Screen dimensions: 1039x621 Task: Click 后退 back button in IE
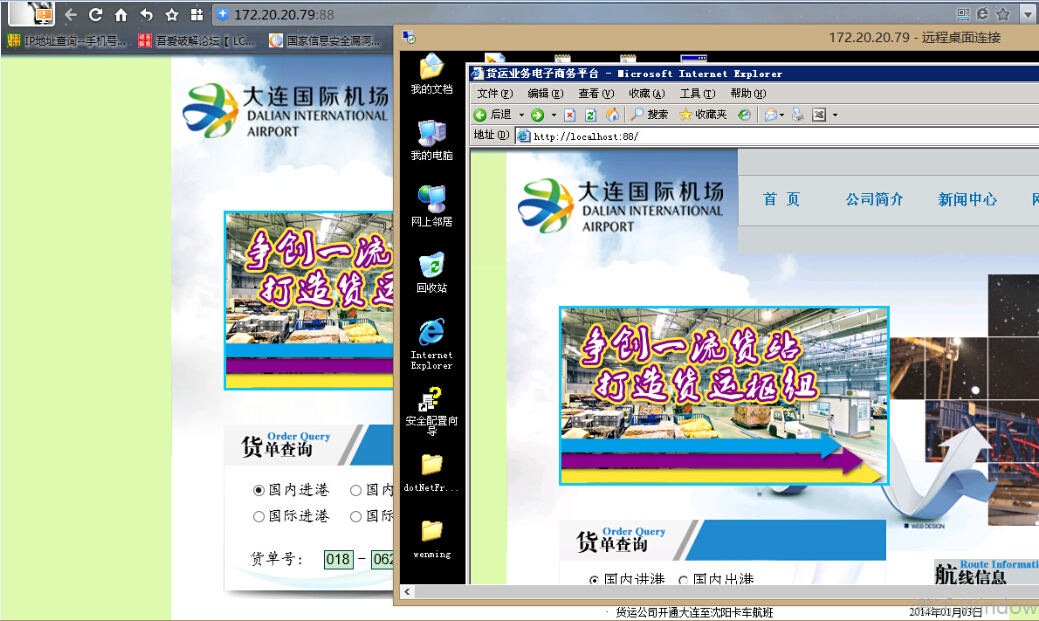(493, 115)
